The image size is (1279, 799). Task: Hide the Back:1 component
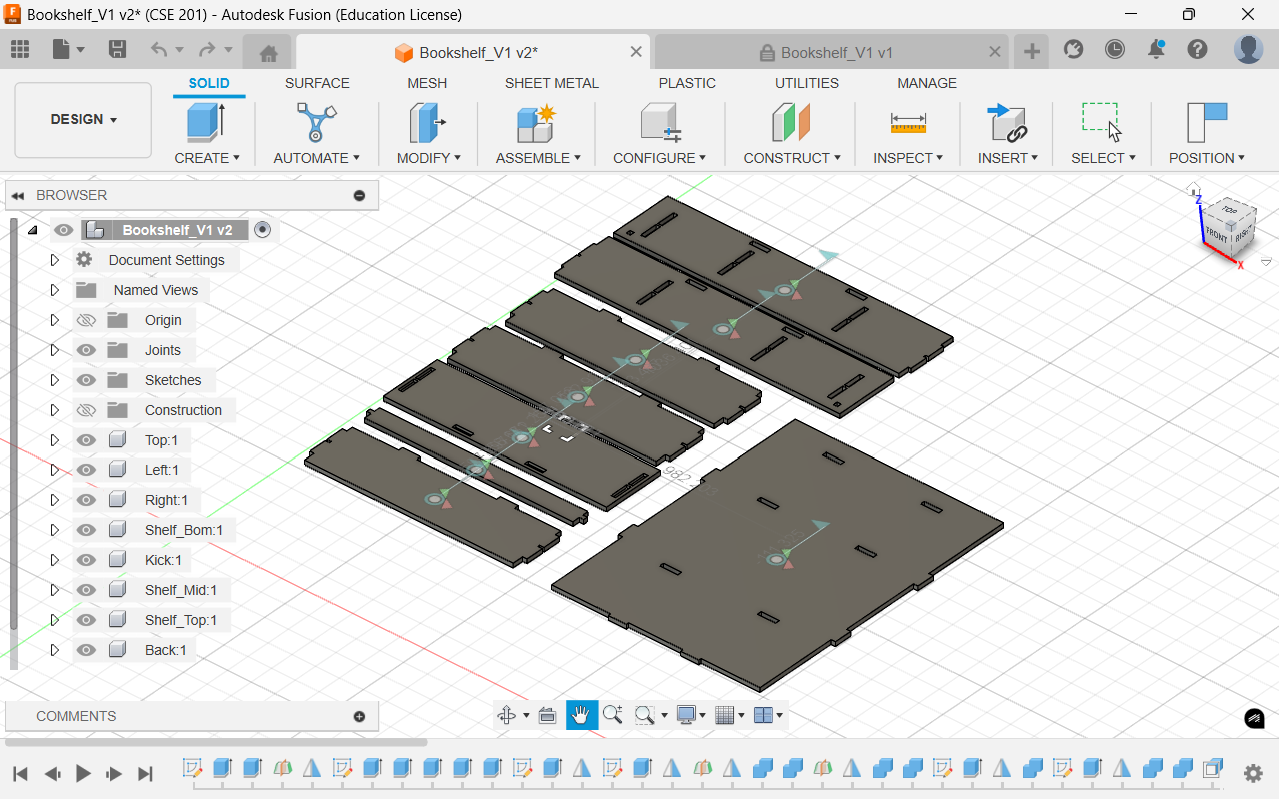click(x=86, y=650)
